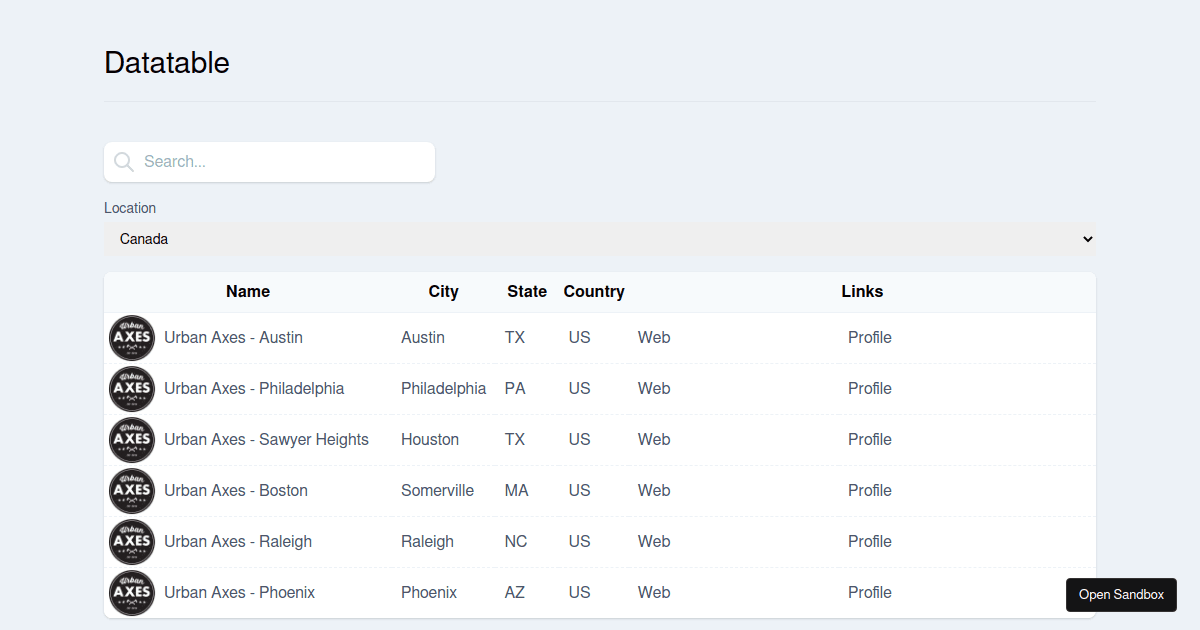
Task: Open the Location dropdown showing Canada
Action: [x=600, y=239]
